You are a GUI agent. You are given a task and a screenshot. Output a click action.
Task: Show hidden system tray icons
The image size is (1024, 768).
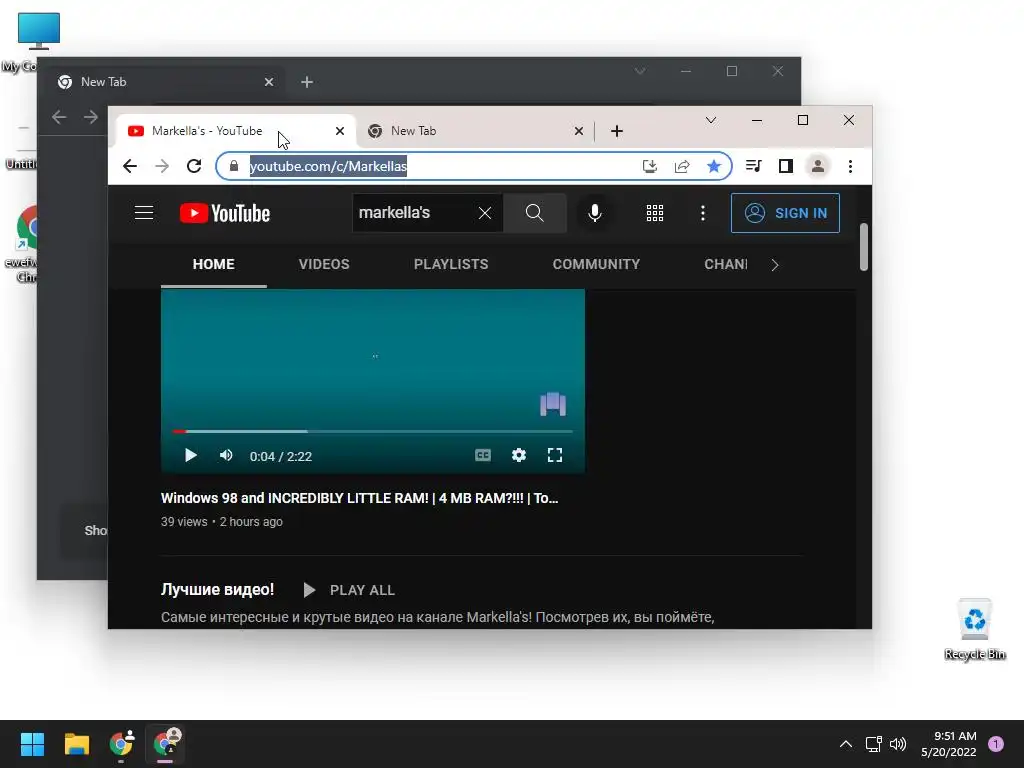(846, 744)
